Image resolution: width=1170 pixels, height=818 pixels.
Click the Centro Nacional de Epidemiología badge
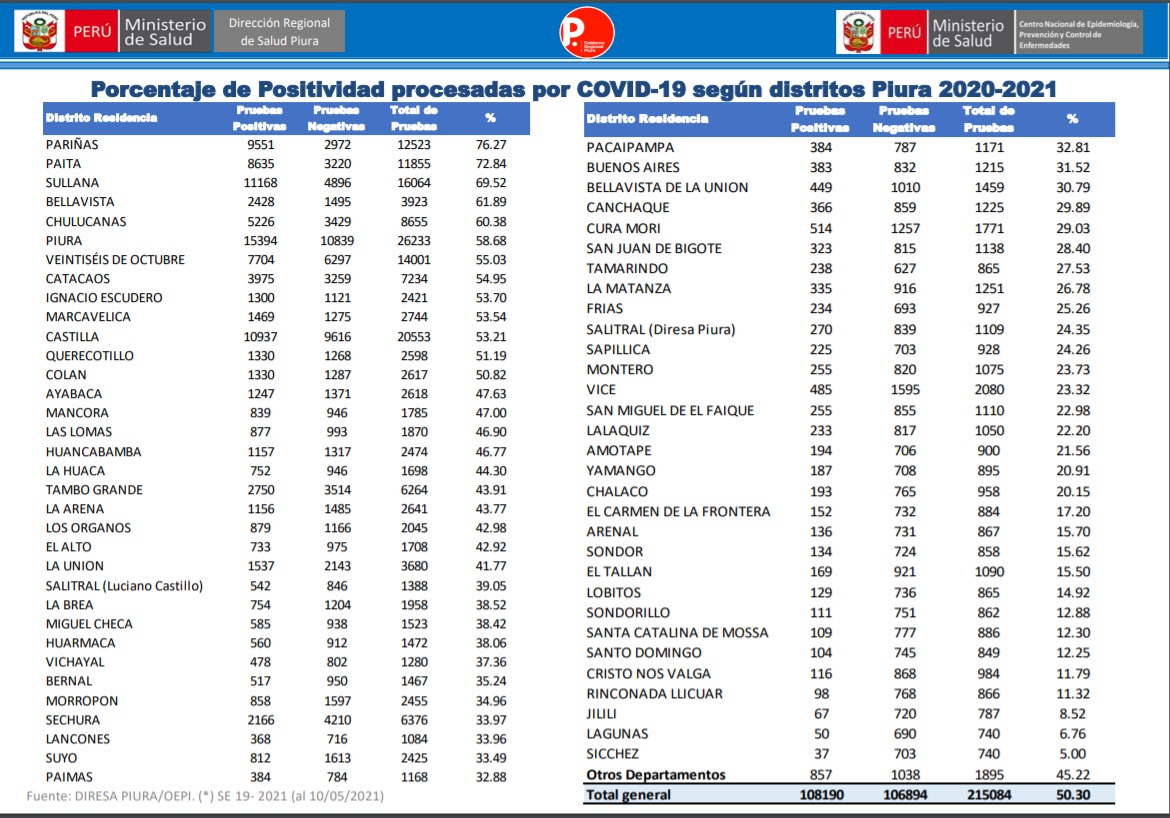tap(1078, 34)
